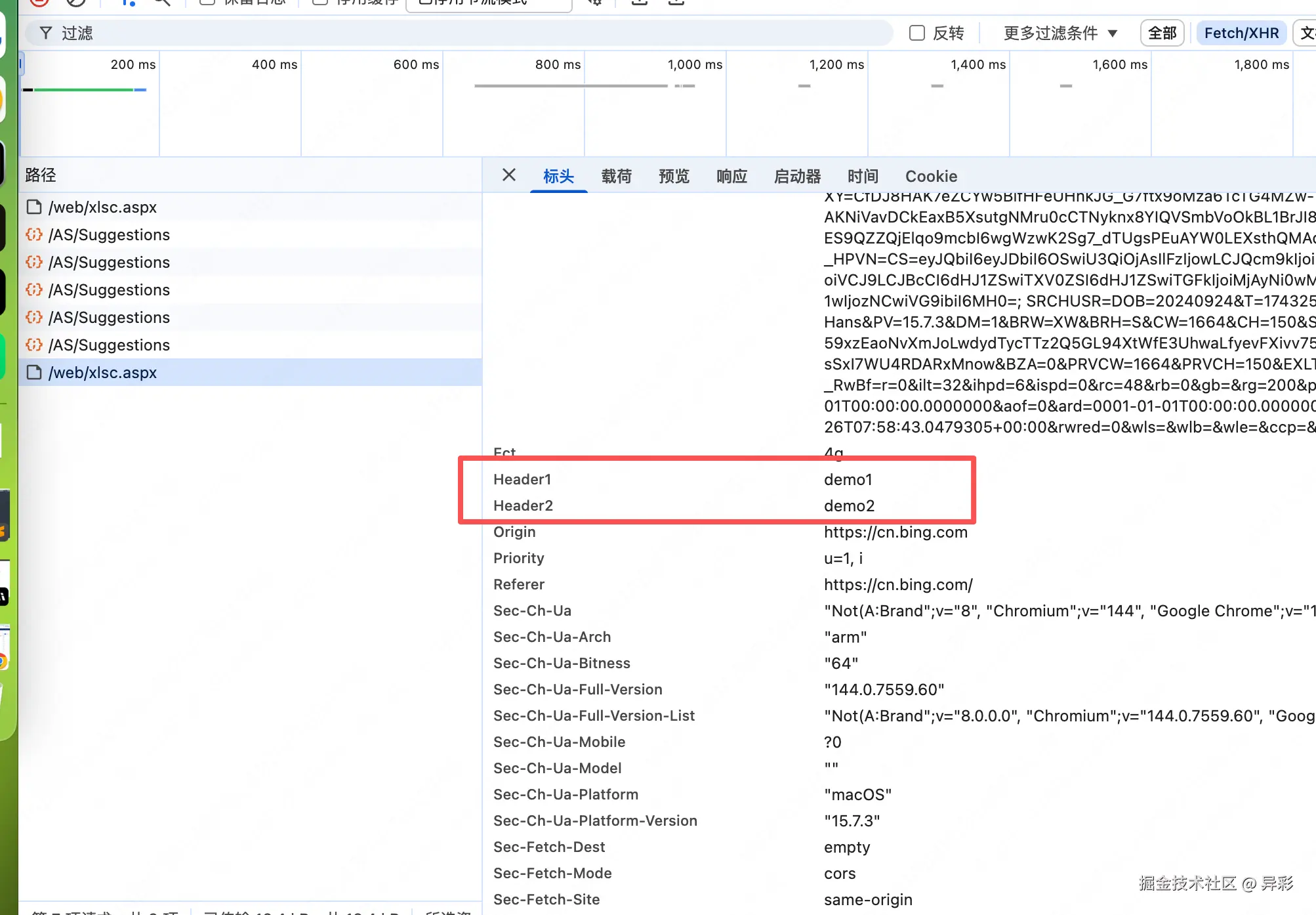Click JSON icon of first /AS/Suggestions request
Screen dimensions: 1316x915
[x=34, y=235]
